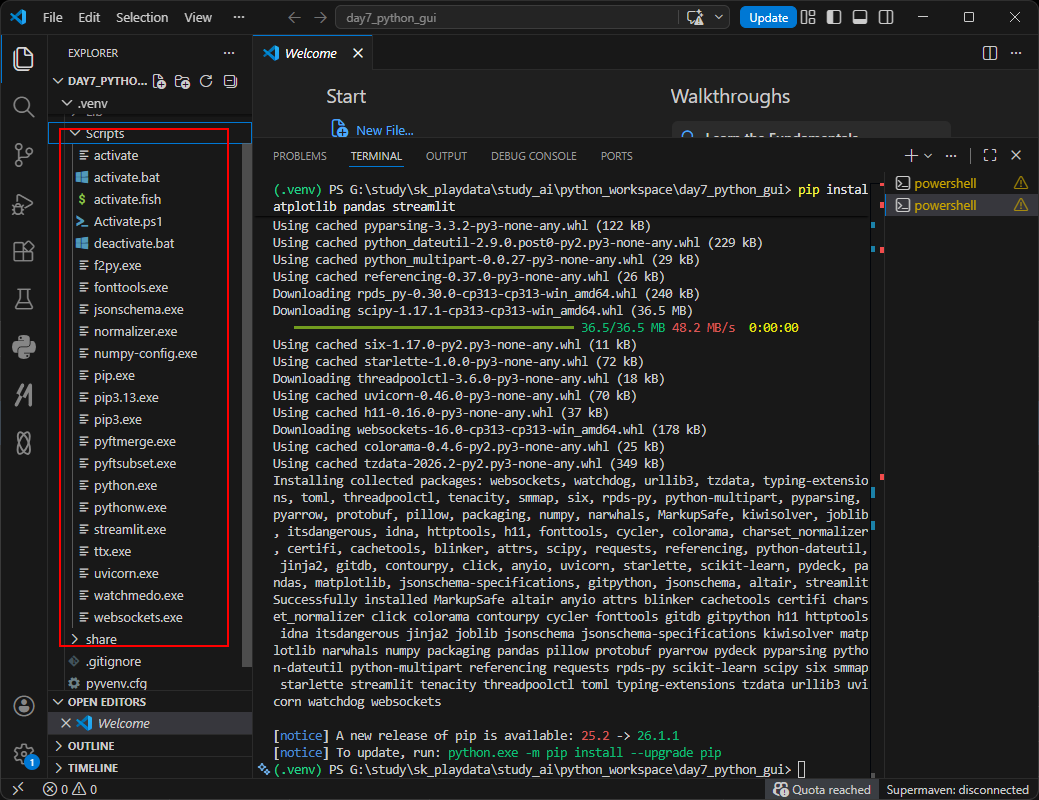Open the View menu
The image size is (1039, 800).
(197, 18)
